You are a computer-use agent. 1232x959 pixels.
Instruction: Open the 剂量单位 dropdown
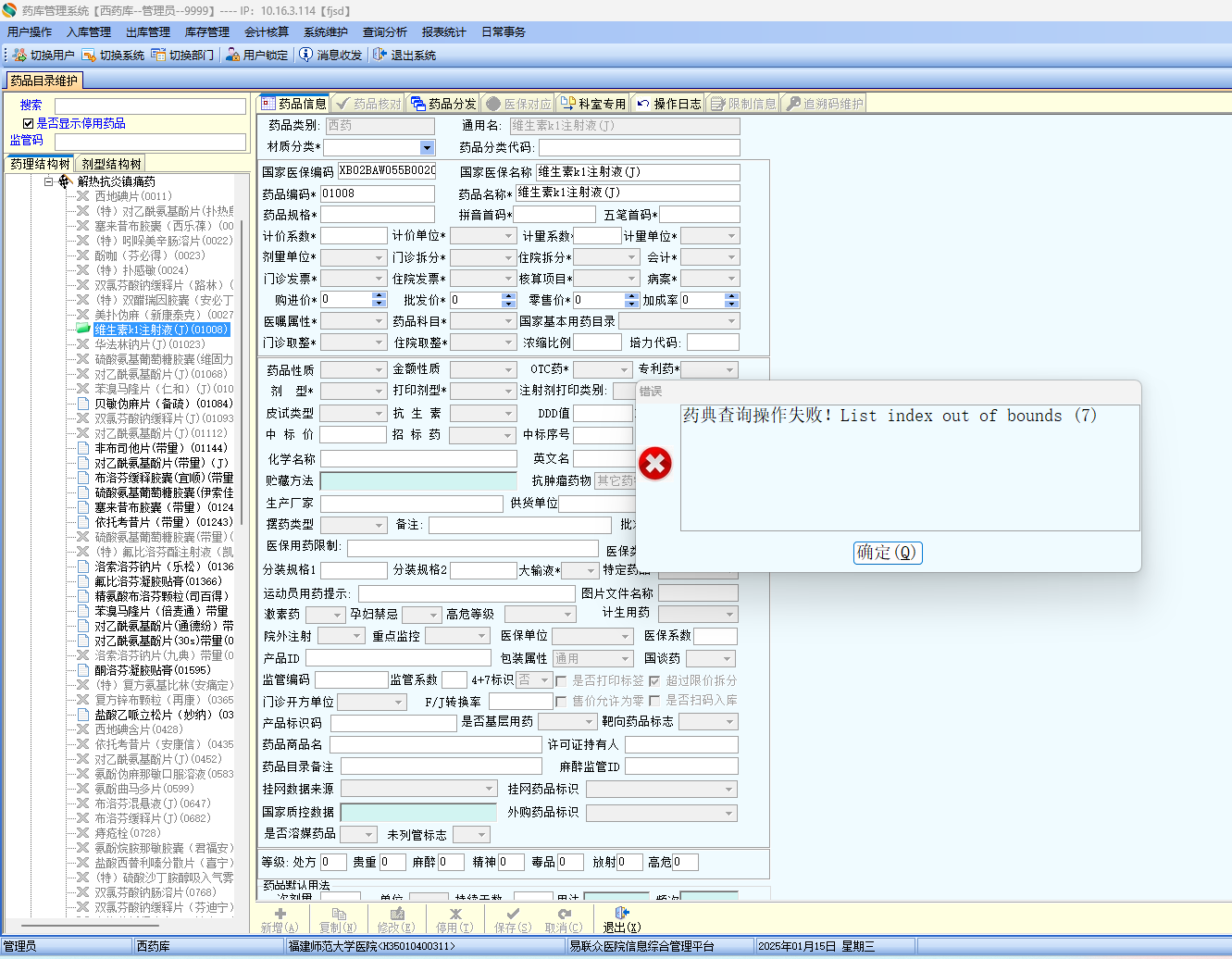point(379,257)
